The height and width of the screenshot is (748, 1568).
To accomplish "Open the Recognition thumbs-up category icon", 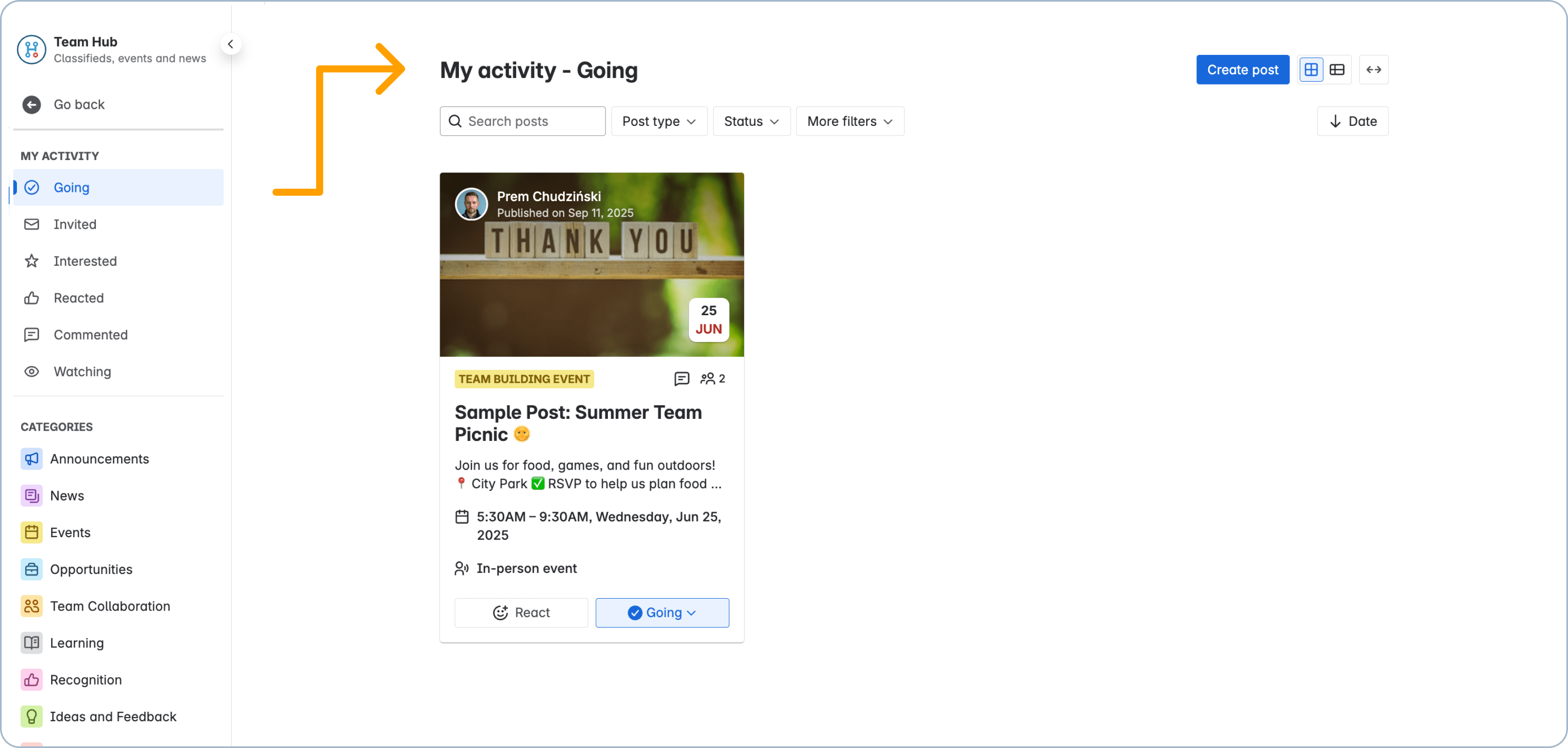I will coord(31,680).
